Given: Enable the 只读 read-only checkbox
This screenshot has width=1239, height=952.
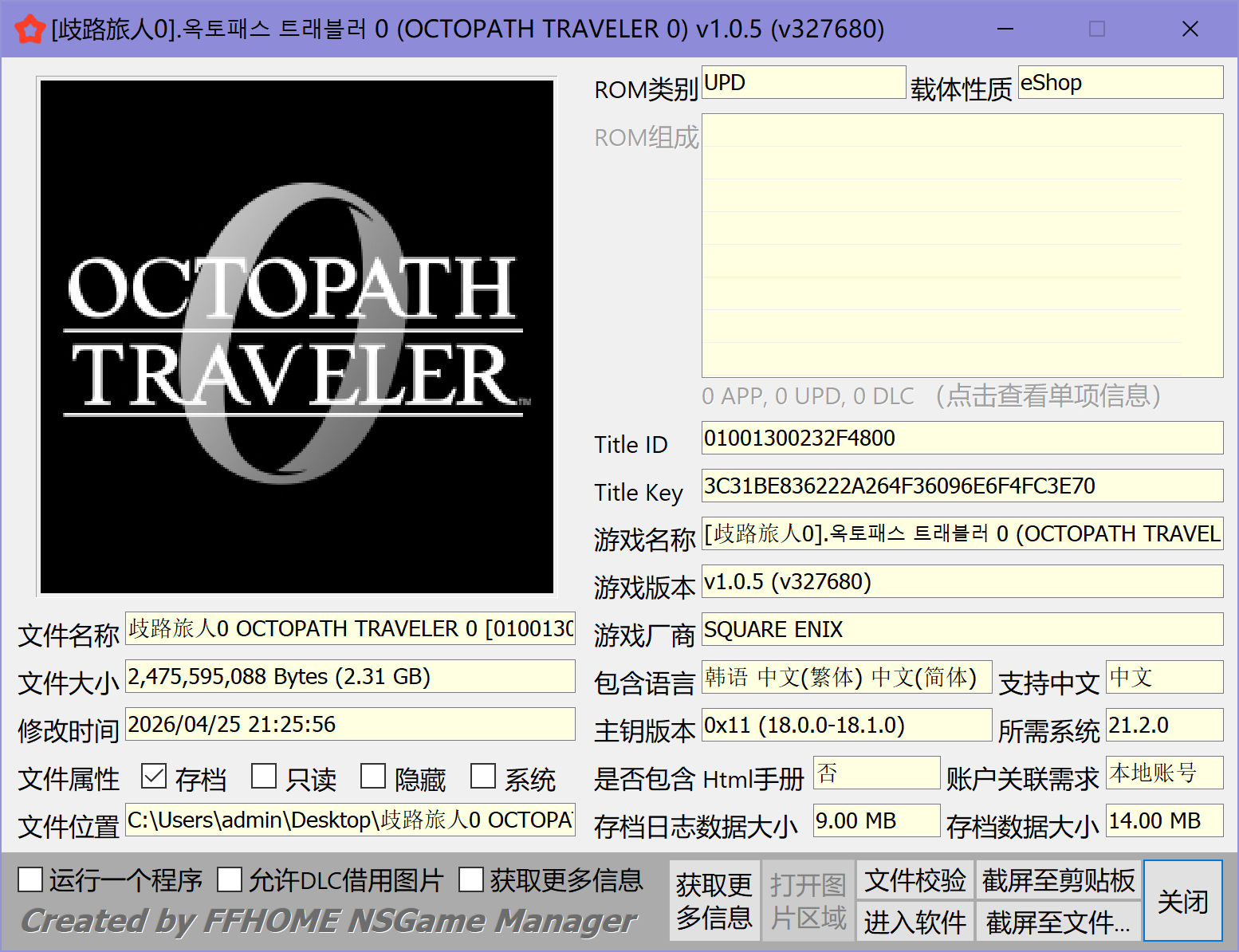Looking at the screenshot, I should click(264, 777).
